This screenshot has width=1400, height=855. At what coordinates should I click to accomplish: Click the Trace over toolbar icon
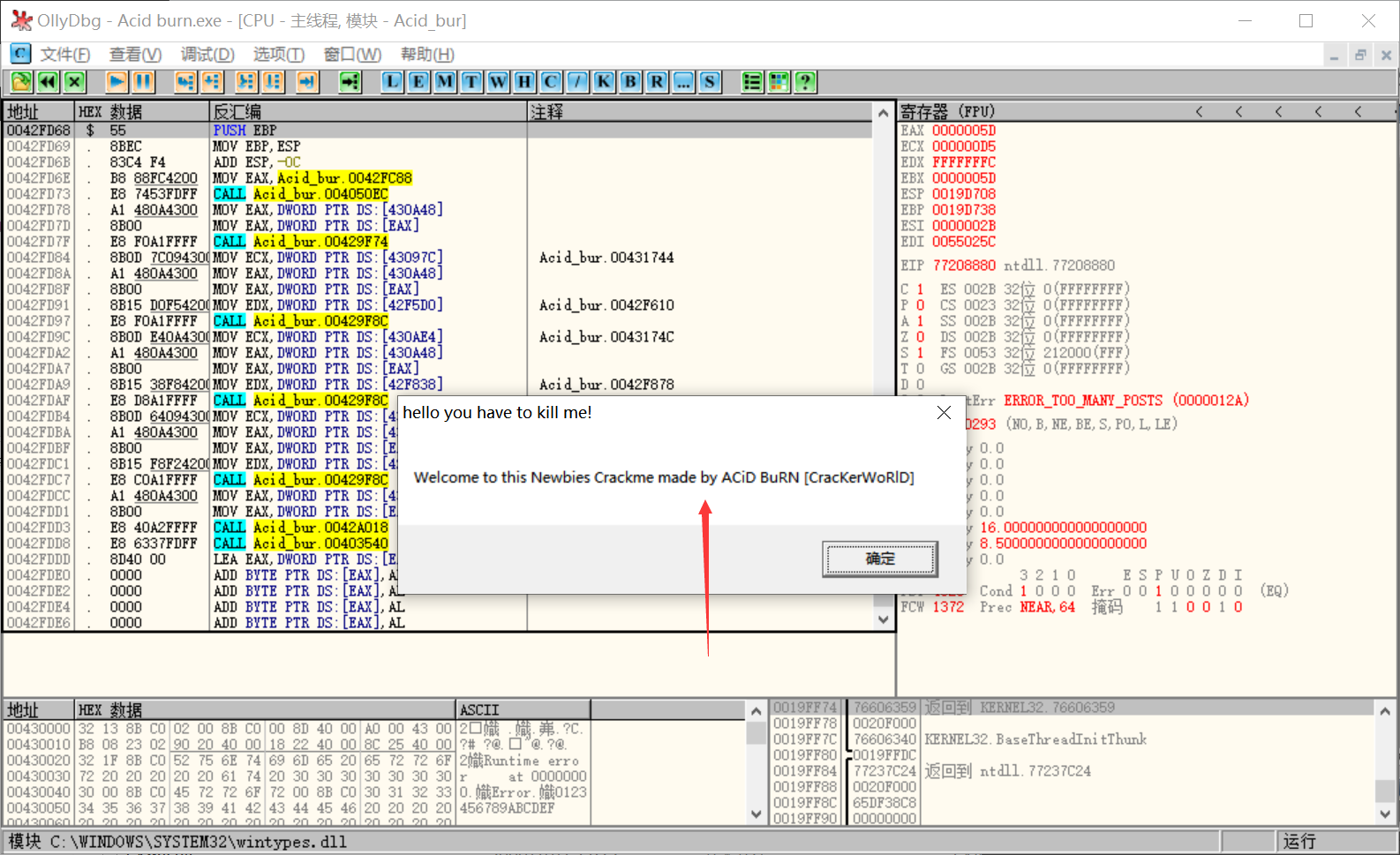(273, 82)
